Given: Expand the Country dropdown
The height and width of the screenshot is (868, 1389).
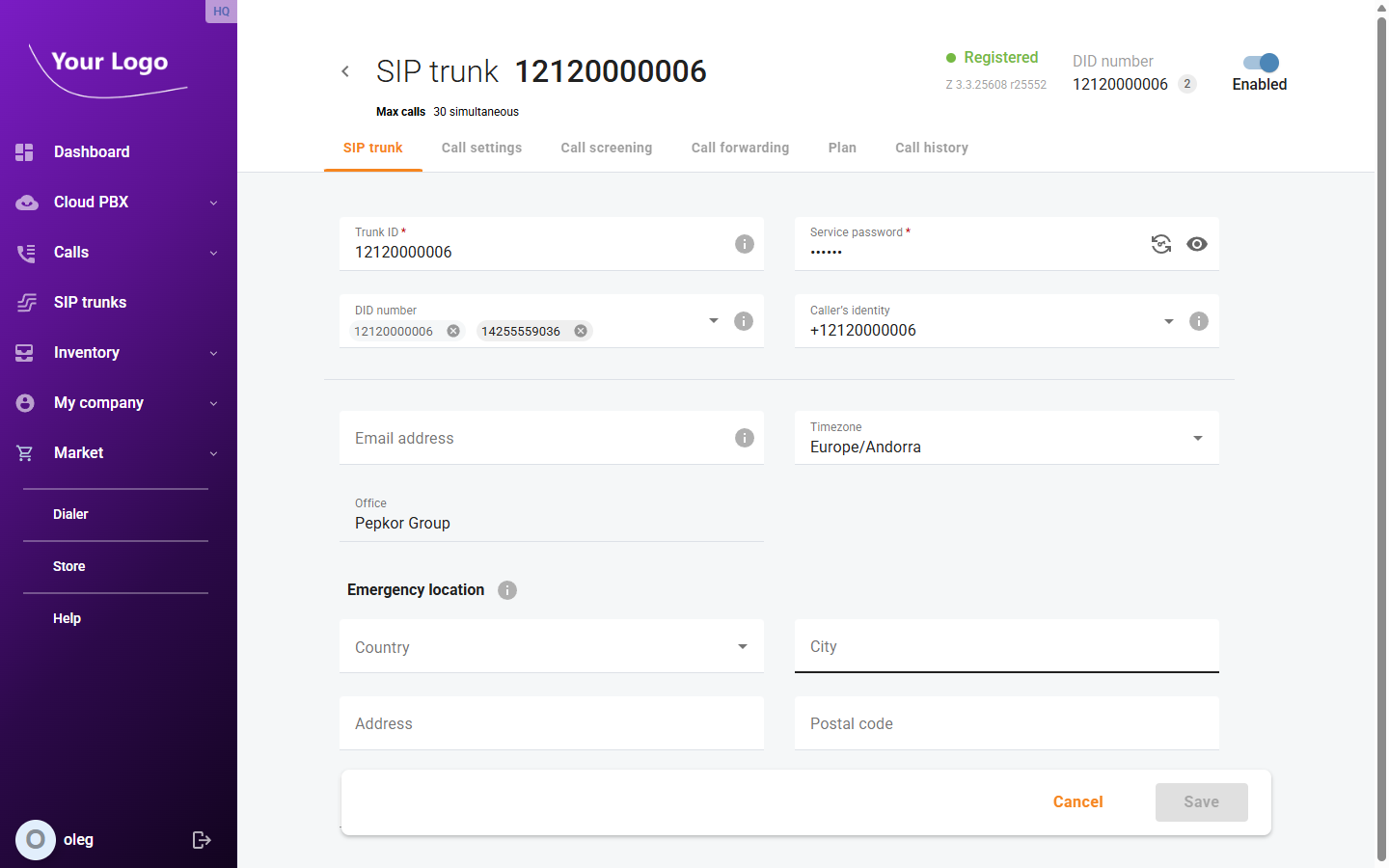Looking at the screenshot, I should click(x=742, y=646).
